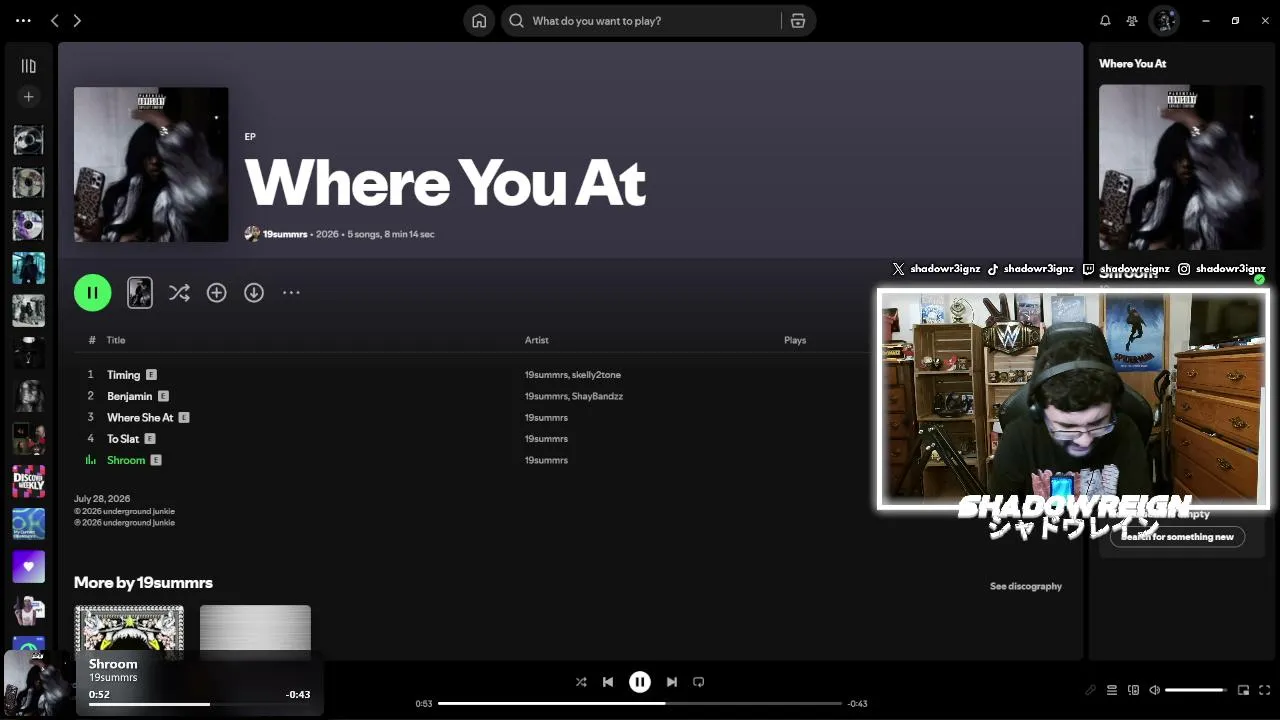Toggle shuffle in the bottom player bar
Screen dimensions: 1280x720
coord(581,682)
